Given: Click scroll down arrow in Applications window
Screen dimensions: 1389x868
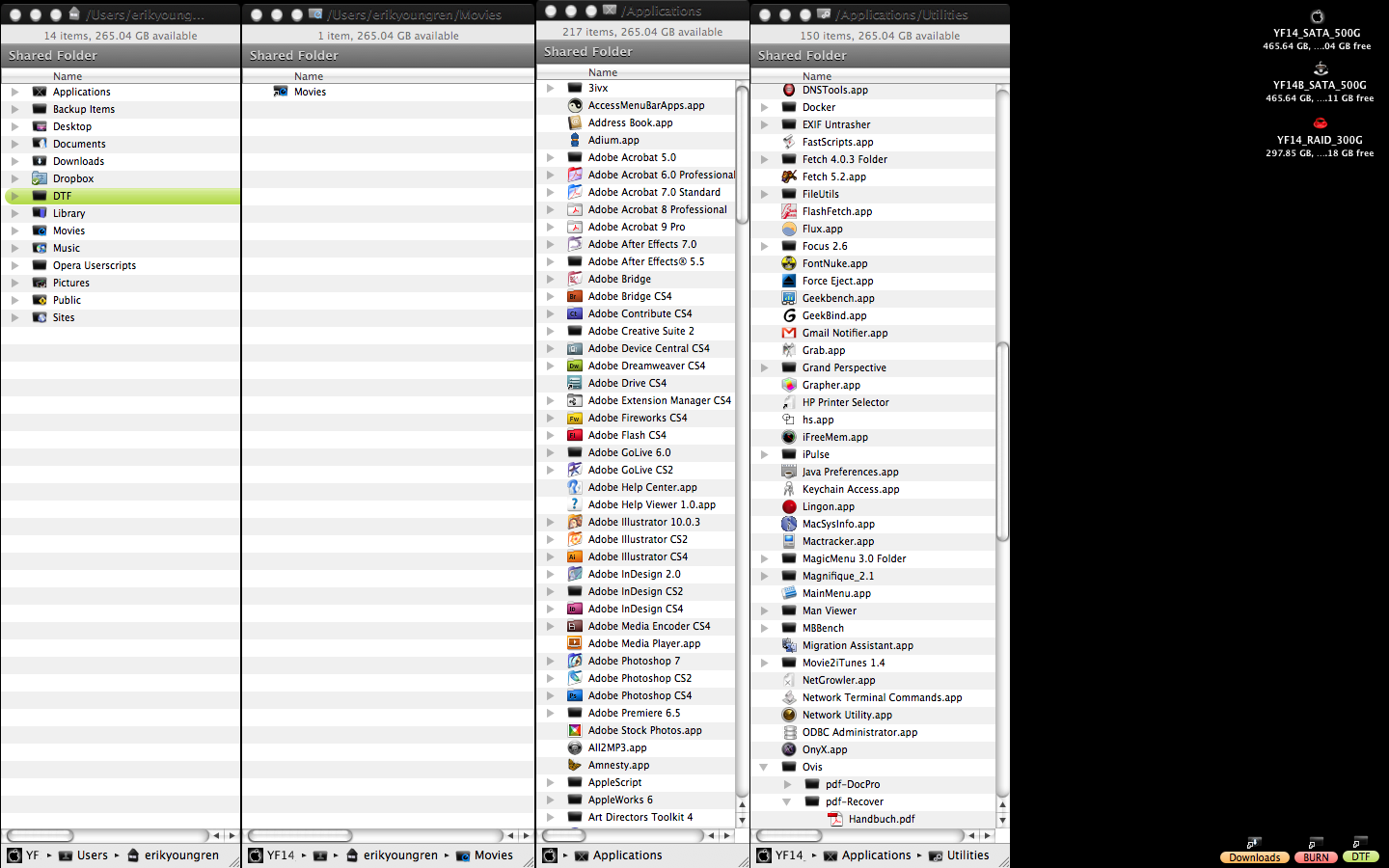Looking at the screenshot, I should coord(742,820).
